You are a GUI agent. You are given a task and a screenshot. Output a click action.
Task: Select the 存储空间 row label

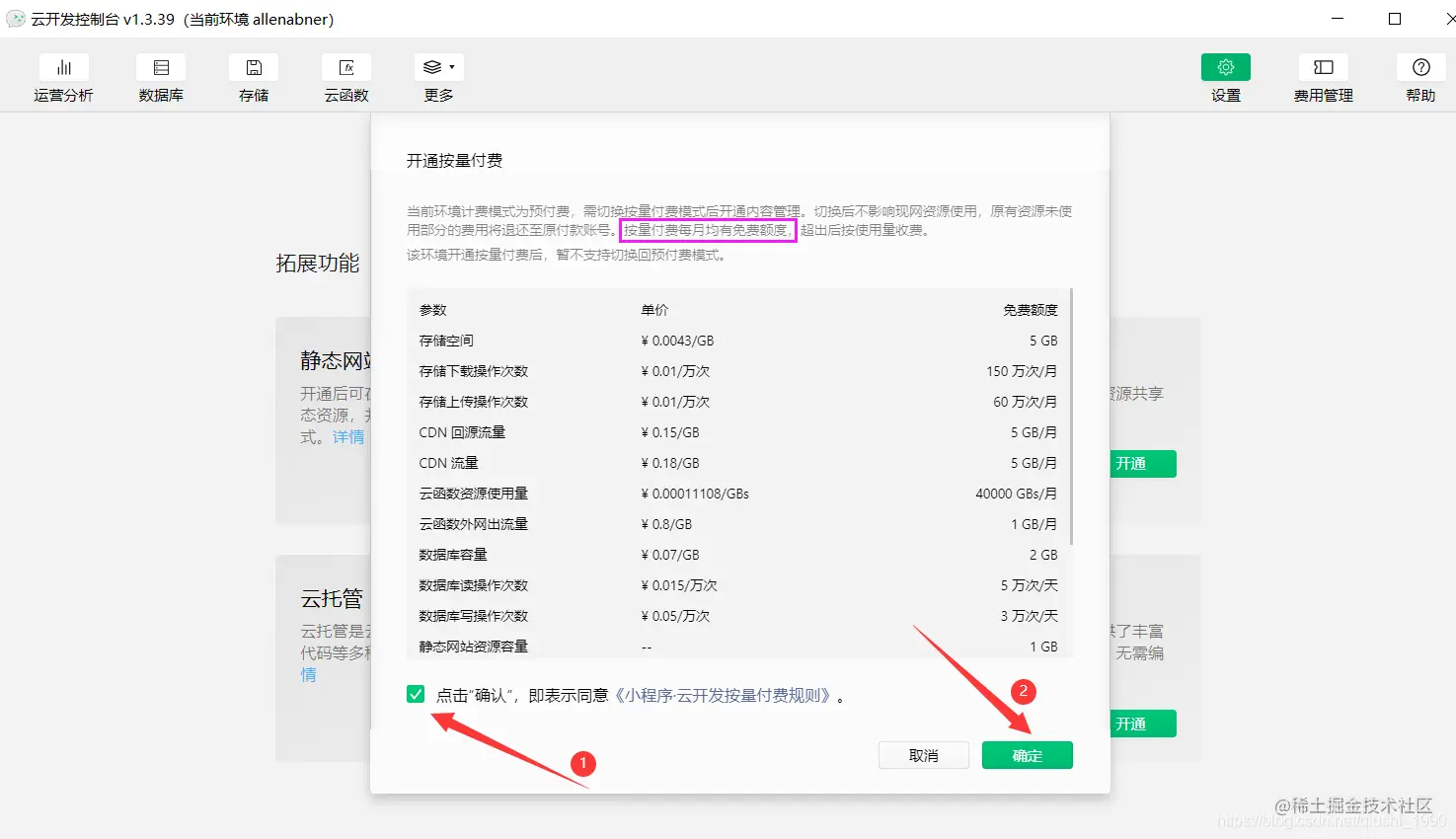coord(446,341)
